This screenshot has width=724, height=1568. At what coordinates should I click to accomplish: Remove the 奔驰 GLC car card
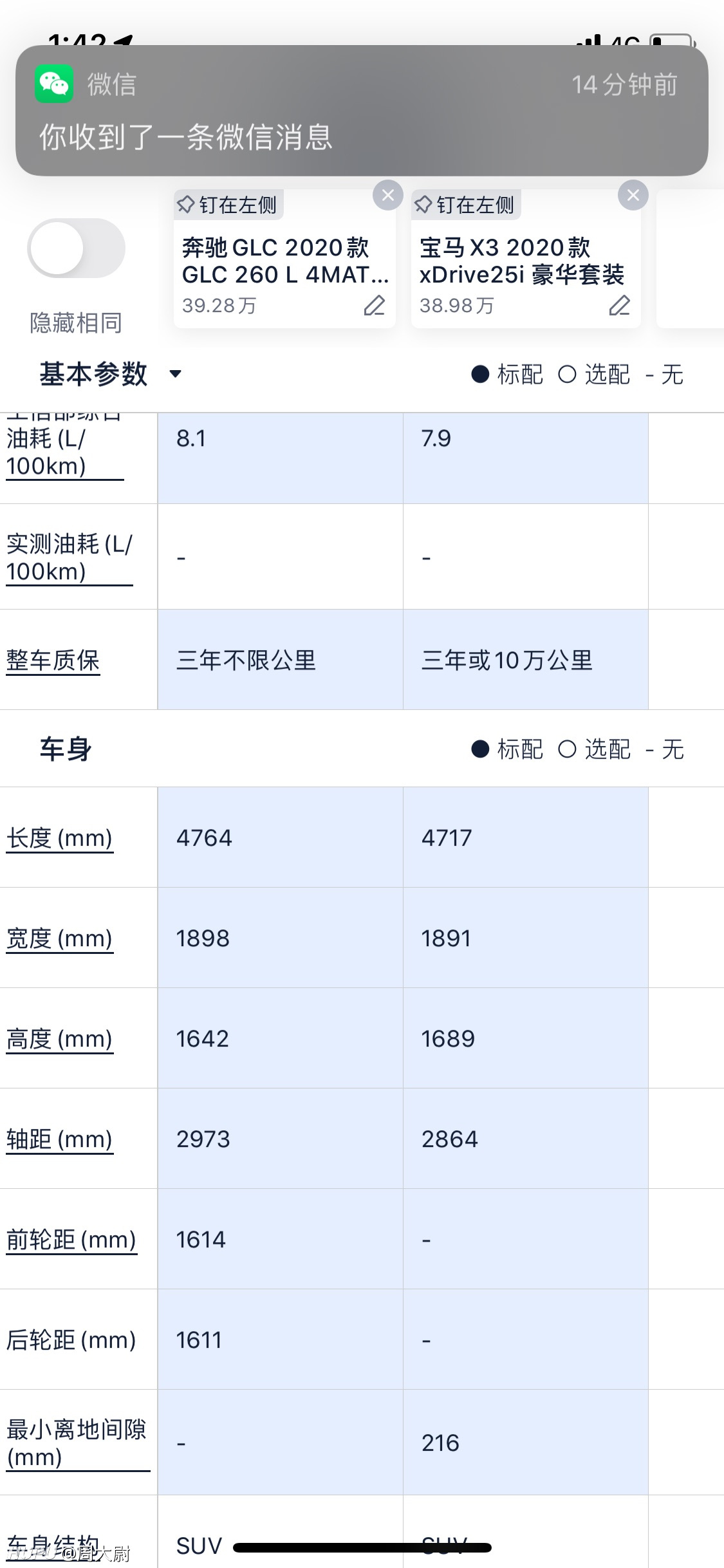pos(388,194)
